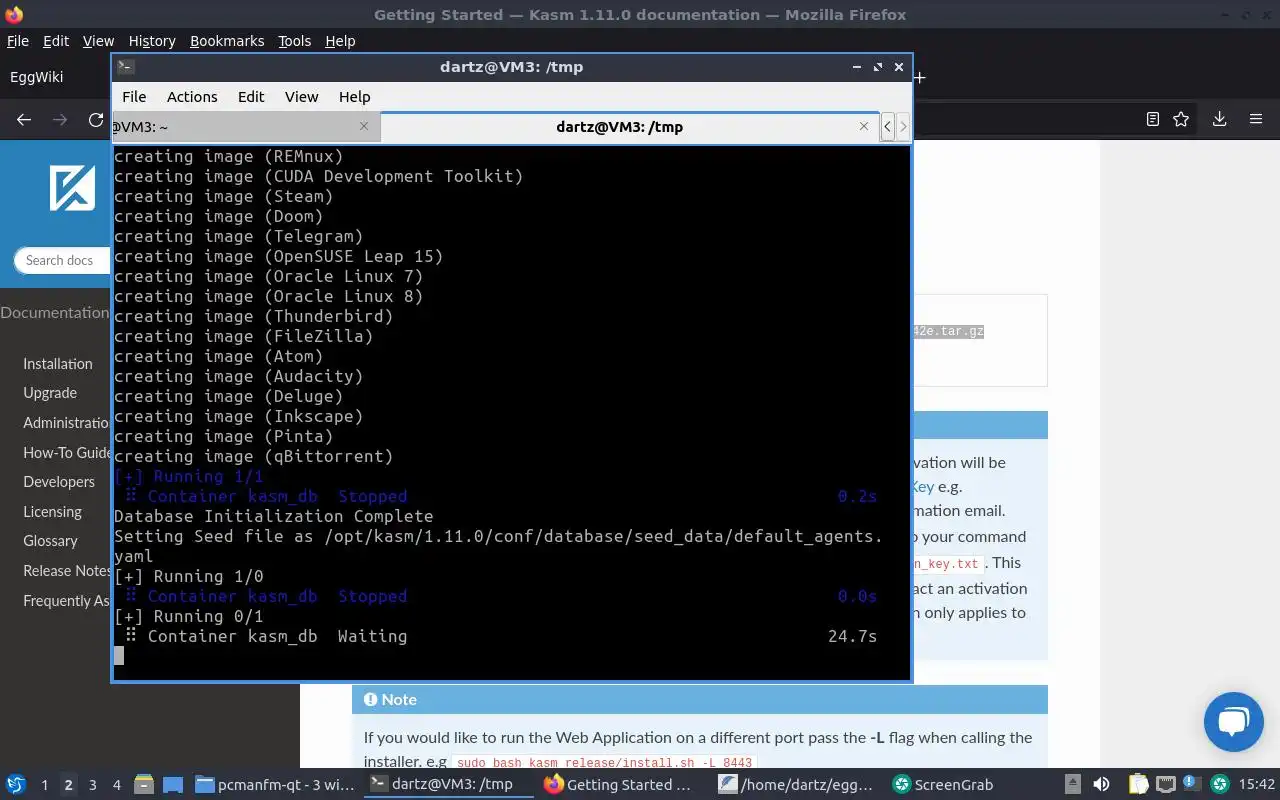This screenshot has height=800, width=1280.
Task: Open the Installation docs link
Action: pos(58,364)
